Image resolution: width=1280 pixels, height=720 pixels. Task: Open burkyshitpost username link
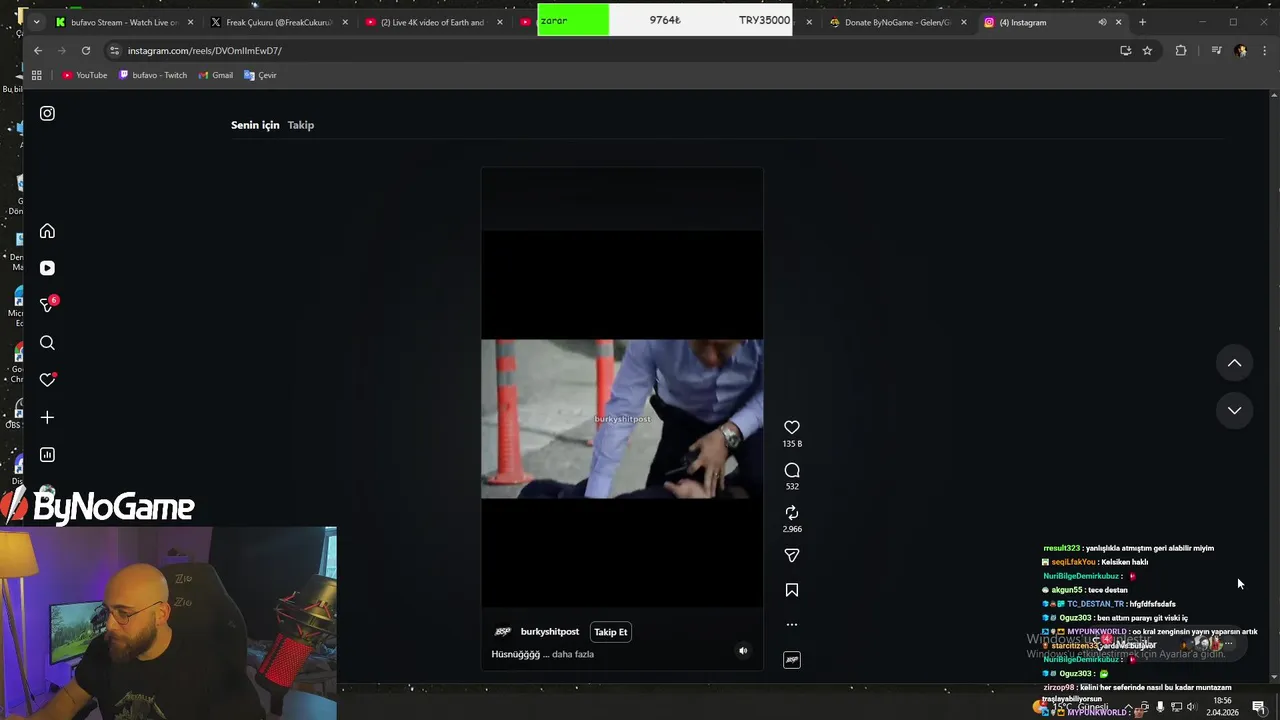(549, 632)
